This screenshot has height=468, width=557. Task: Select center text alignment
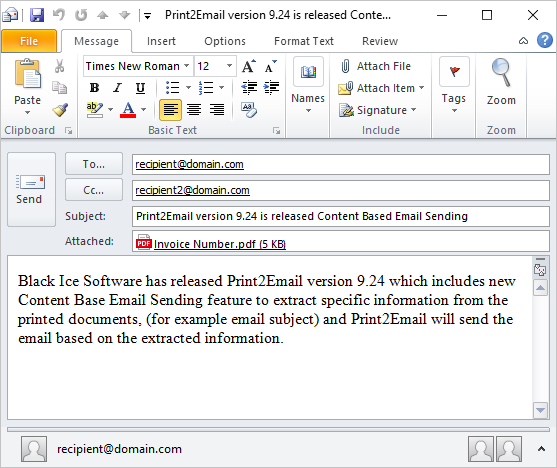click(x=194, y=110)
